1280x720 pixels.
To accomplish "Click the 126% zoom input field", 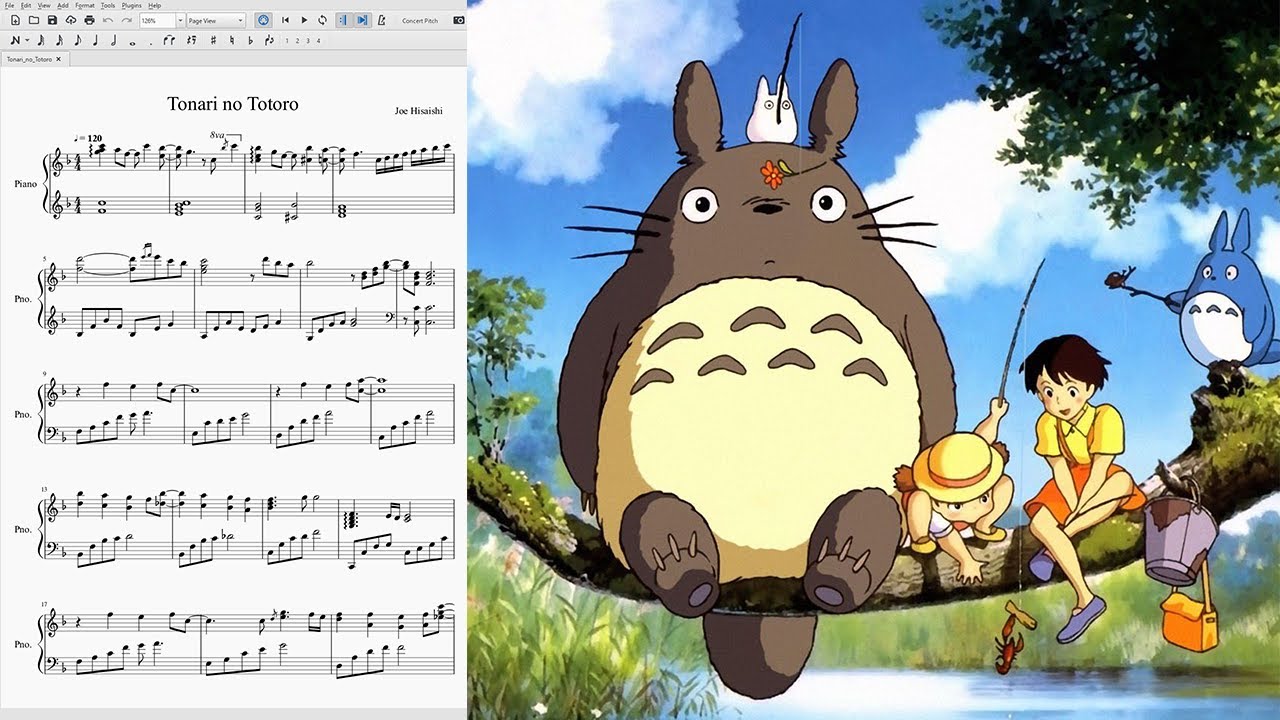I will pos(157,20).
